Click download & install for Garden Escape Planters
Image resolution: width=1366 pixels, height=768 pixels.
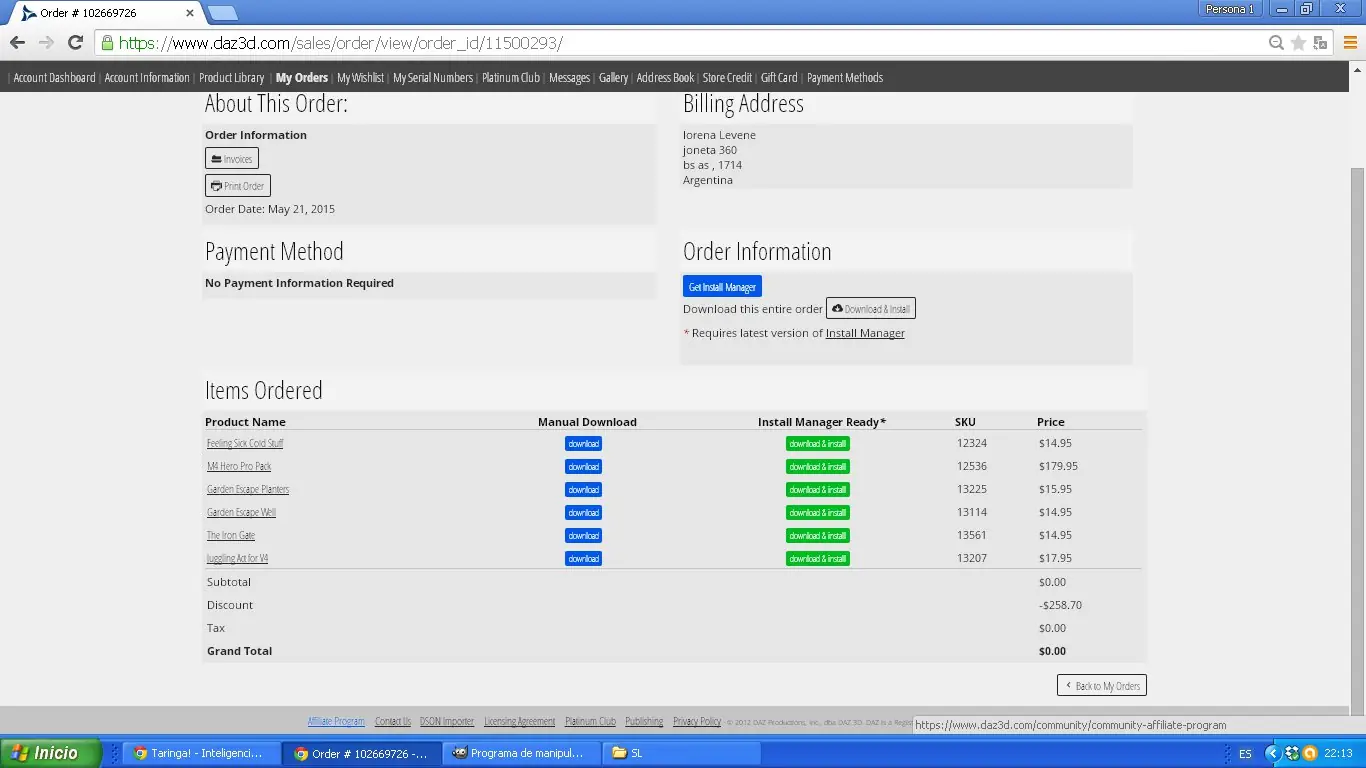[818, 489]
